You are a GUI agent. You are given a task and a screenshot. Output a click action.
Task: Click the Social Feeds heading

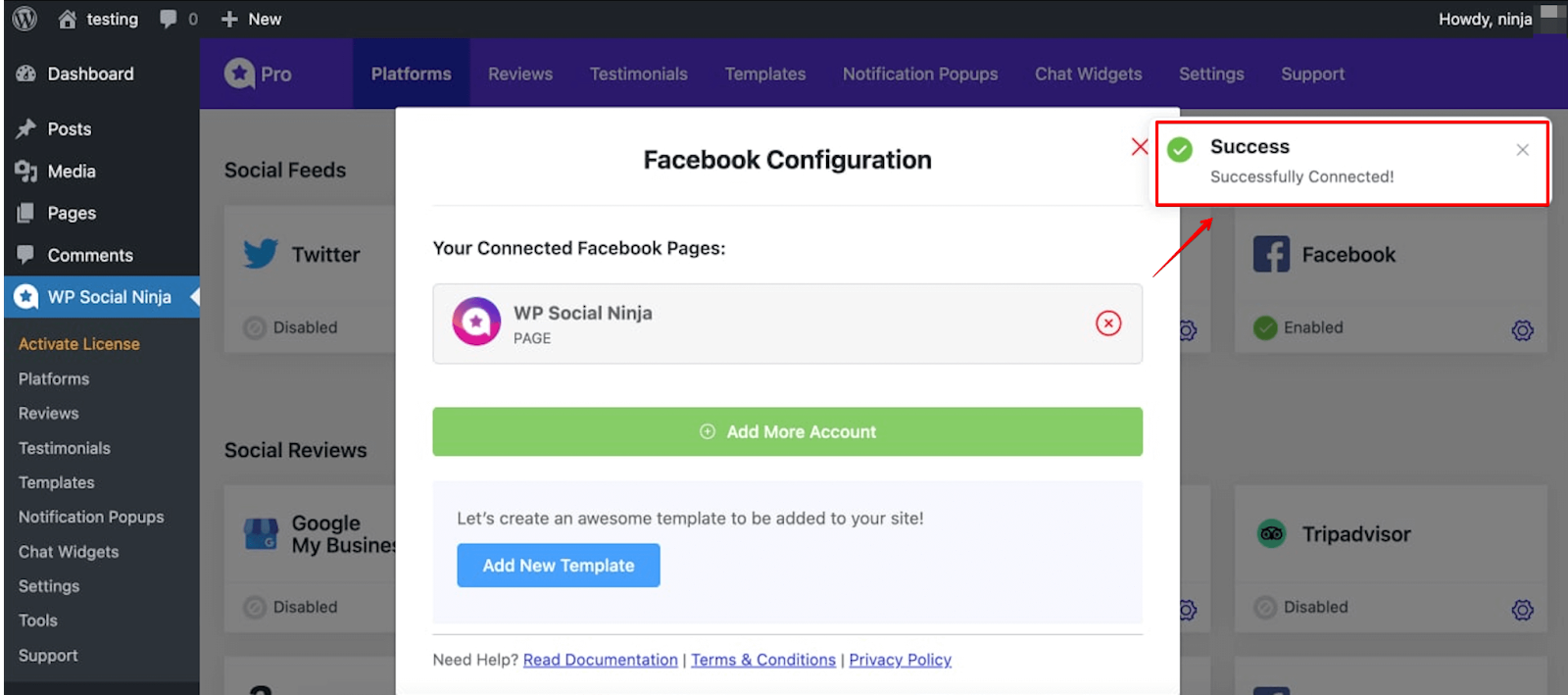coord(285,170)
